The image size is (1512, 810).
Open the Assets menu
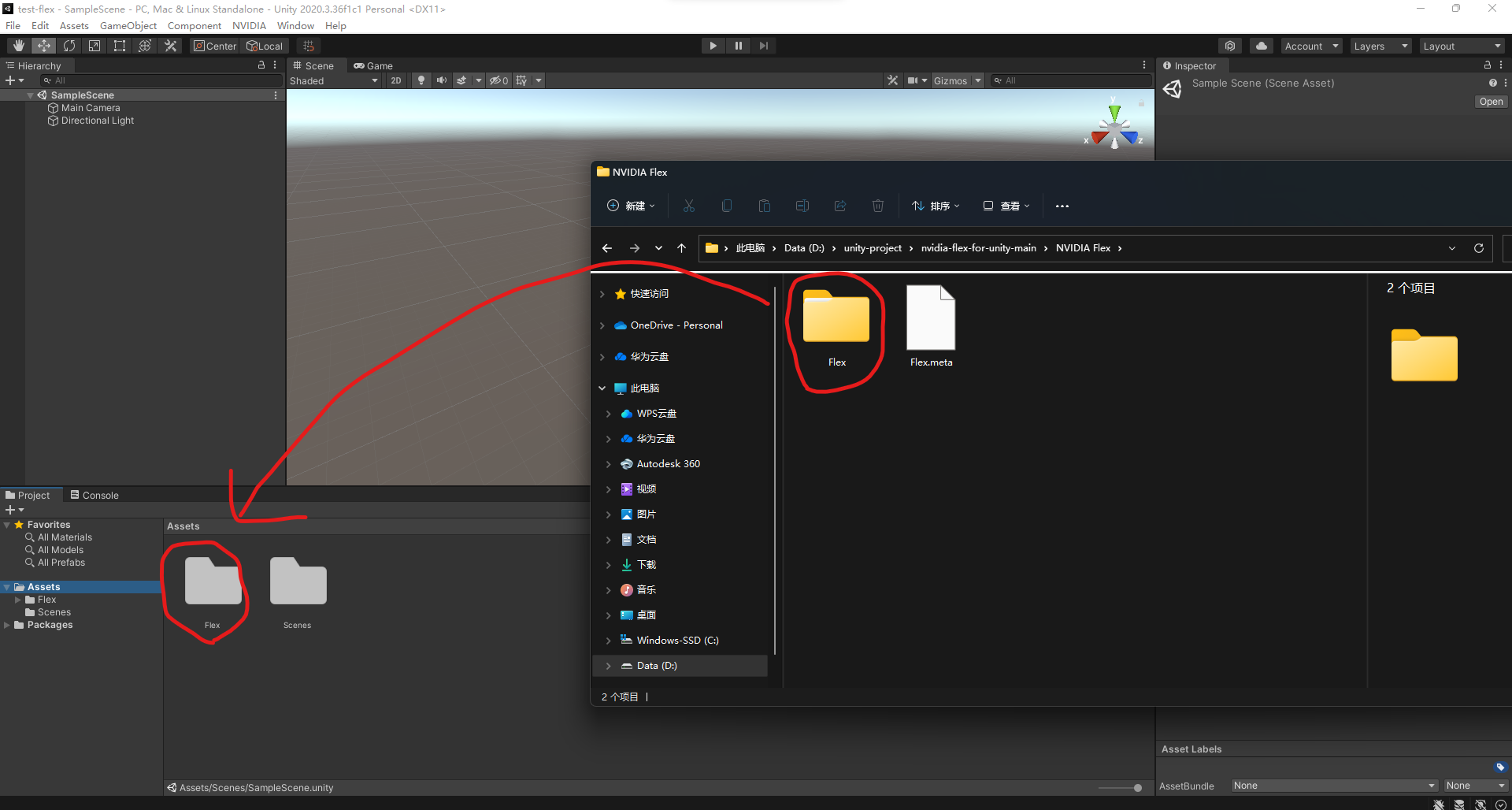coord(74,25)
